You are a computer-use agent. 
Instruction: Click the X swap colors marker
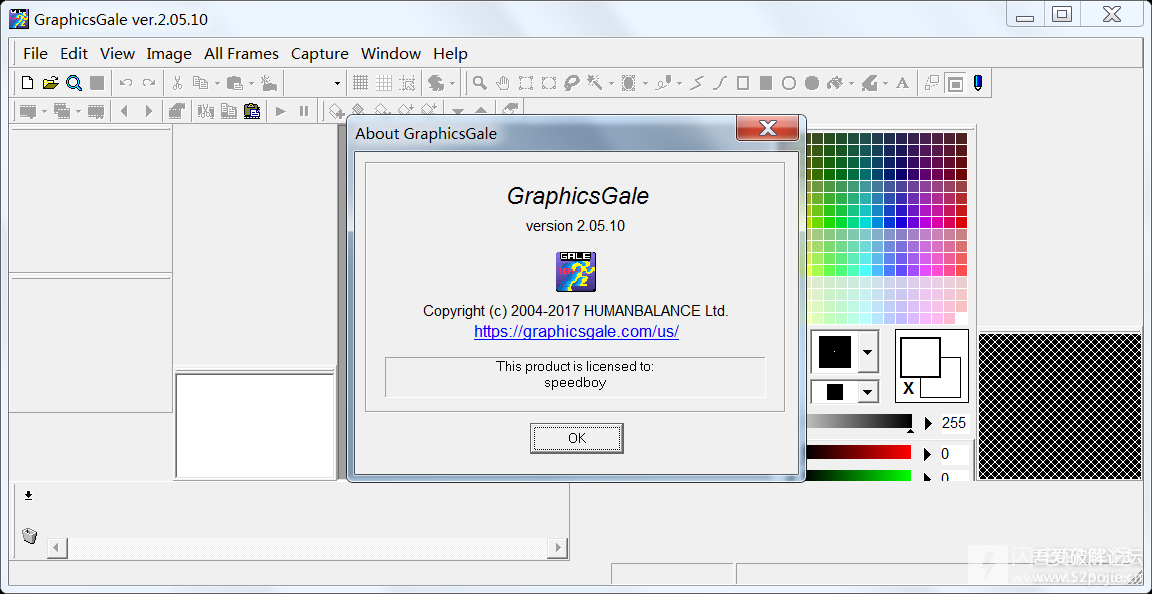coord(908,389)
